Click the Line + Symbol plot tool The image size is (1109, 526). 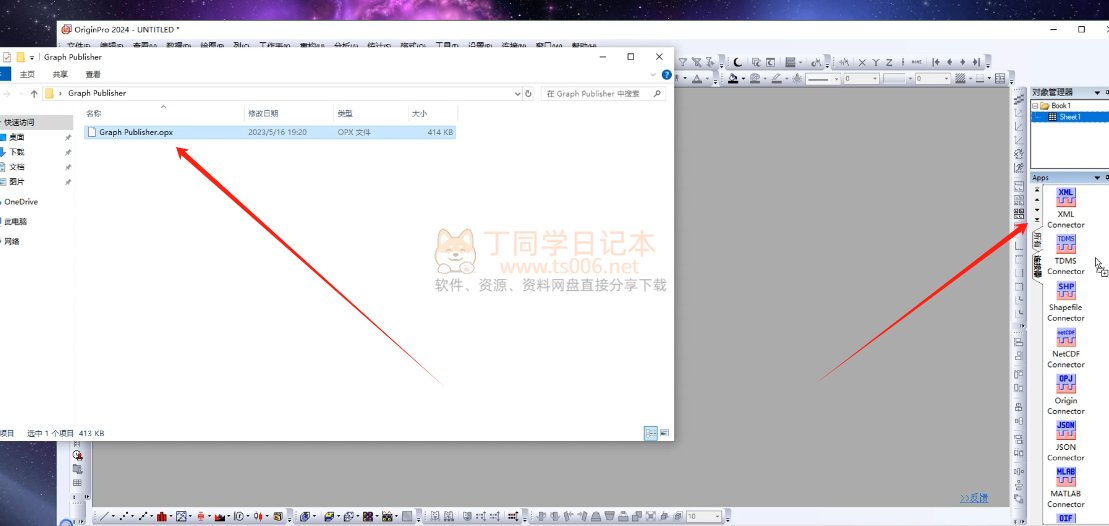coord(143,517)
